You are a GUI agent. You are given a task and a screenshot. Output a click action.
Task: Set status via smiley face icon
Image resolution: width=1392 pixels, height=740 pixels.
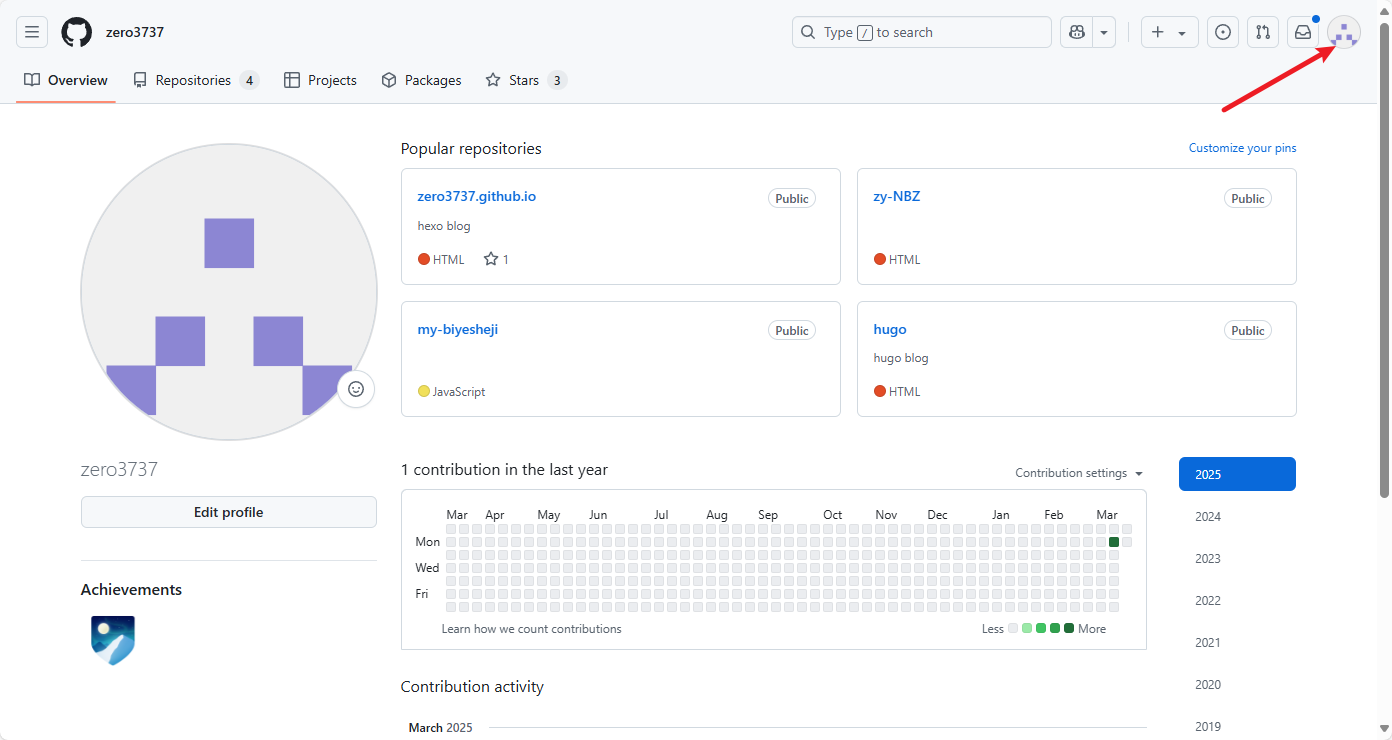(x=356, y=389)
